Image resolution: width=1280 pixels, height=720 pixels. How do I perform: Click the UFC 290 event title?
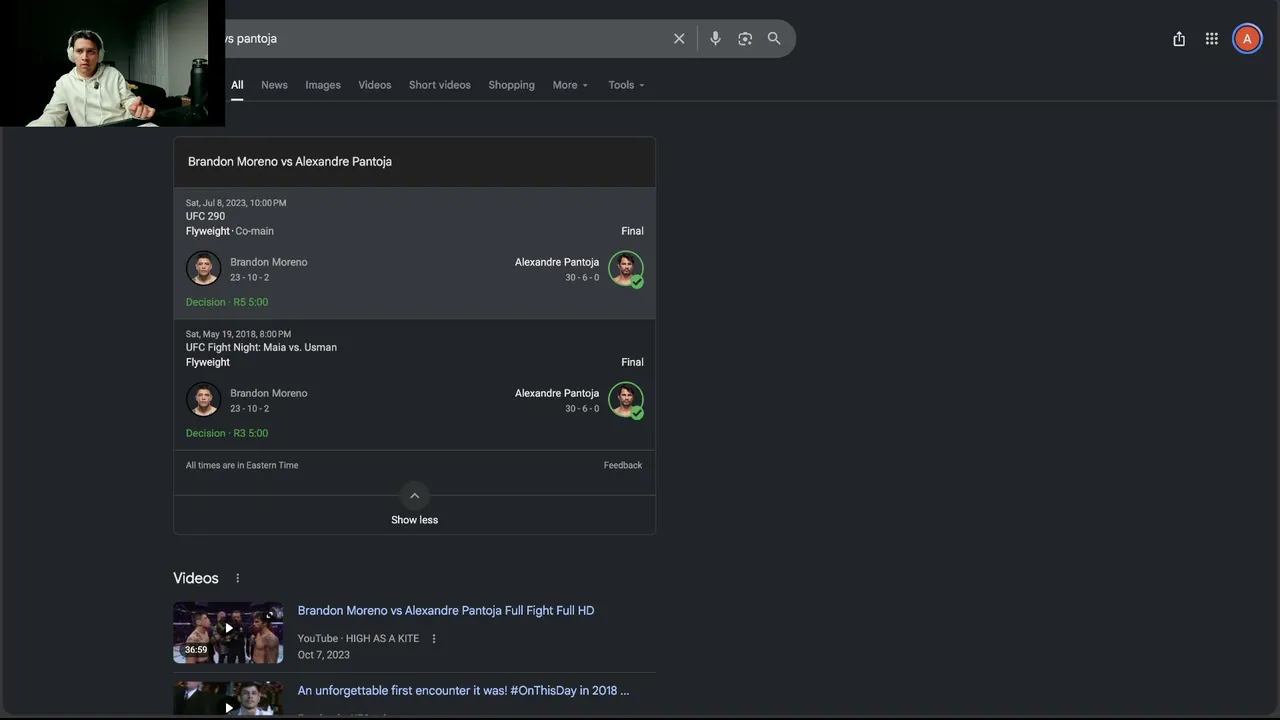coord(205,216)
